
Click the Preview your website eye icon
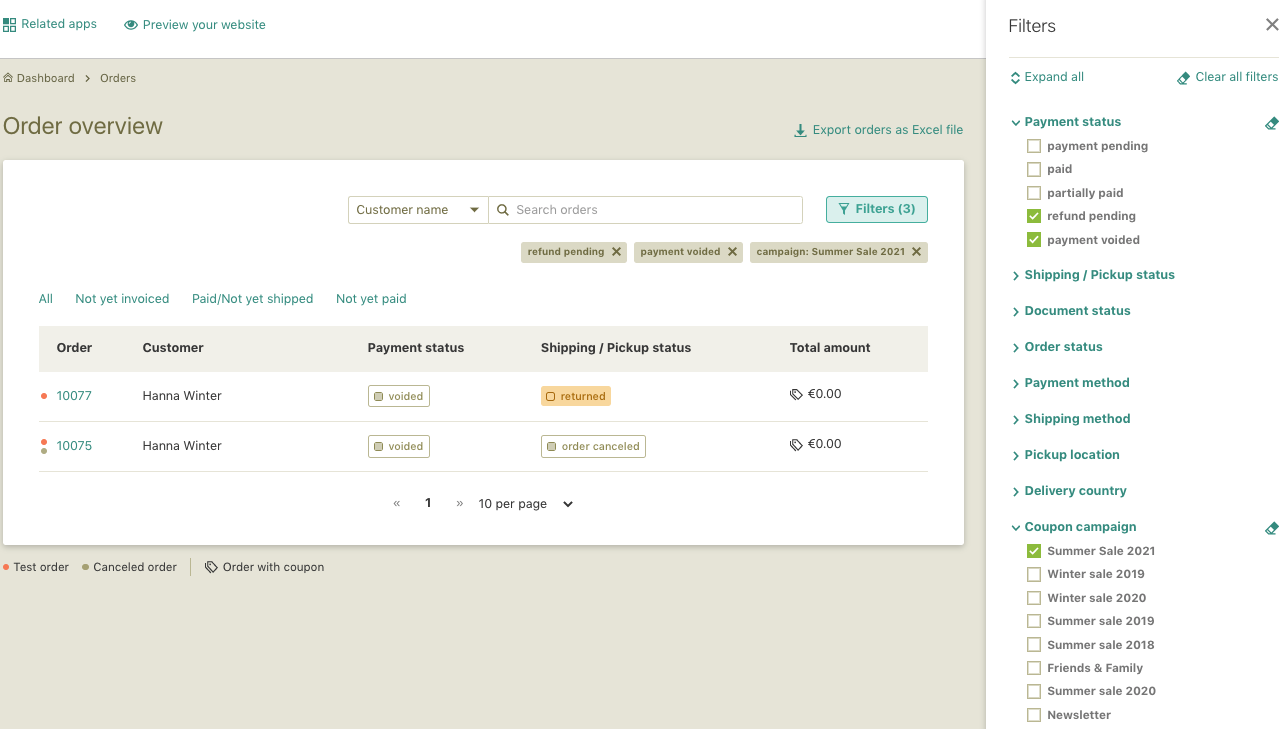click(x=131, y=25)
